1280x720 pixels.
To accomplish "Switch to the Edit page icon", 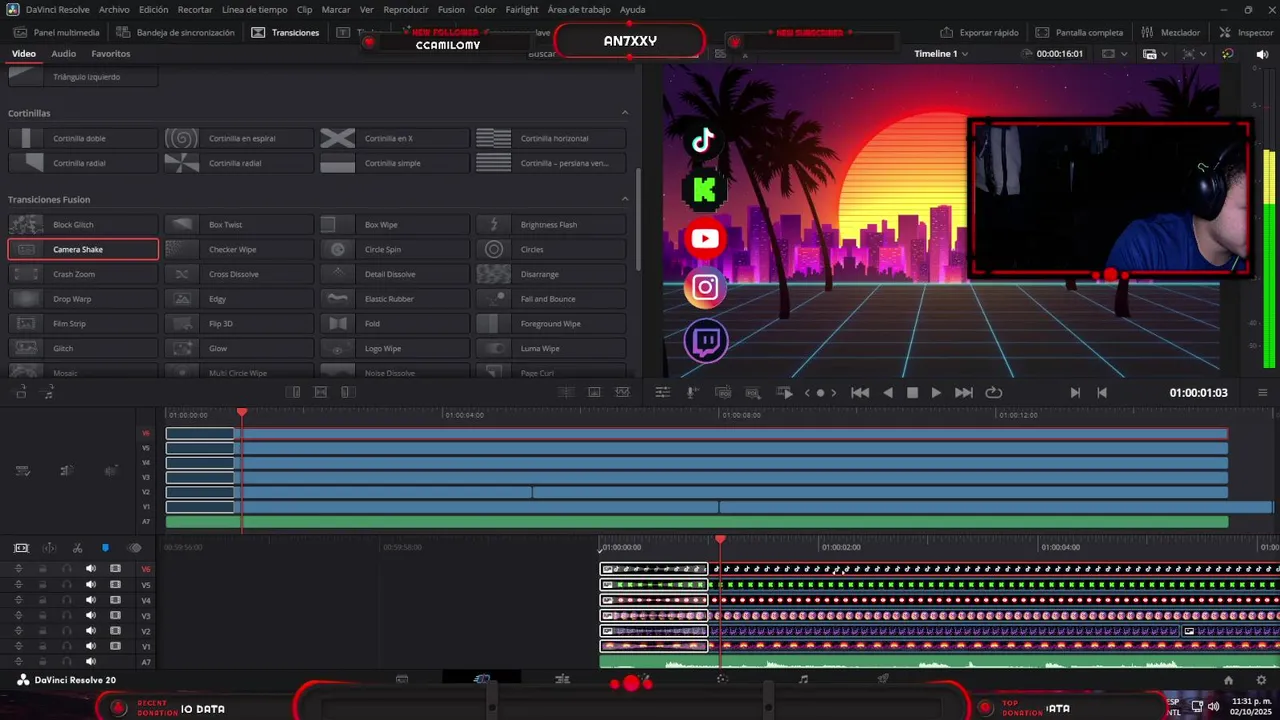I will coord(562,679).
